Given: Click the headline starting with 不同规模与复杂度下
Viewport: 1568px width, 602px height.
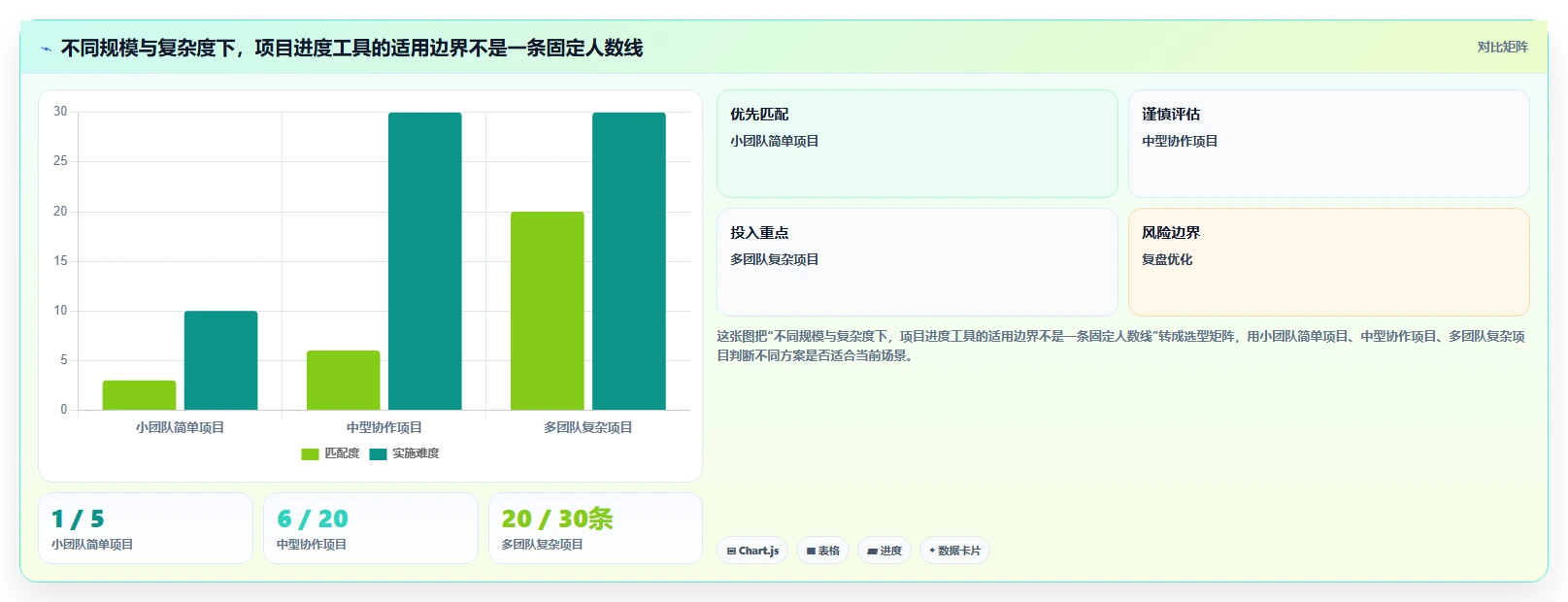Looking at the screenshot, I should point(351,48).
